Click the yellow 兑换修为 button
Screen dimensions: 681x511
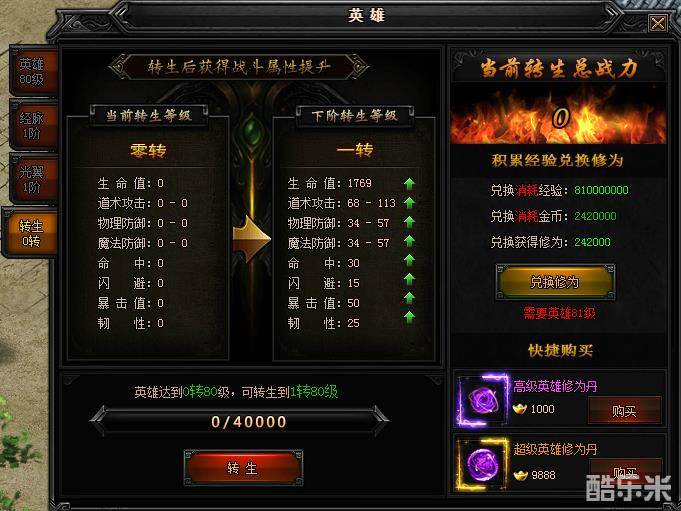pyautogui.click(x=555, y=282)
